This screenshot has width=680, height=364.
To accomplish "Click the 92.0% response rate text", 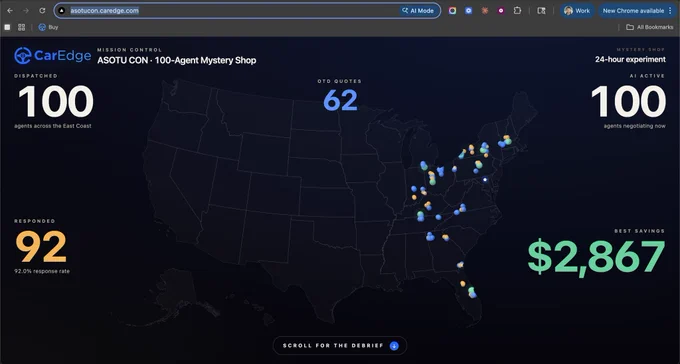I will 42,271.
